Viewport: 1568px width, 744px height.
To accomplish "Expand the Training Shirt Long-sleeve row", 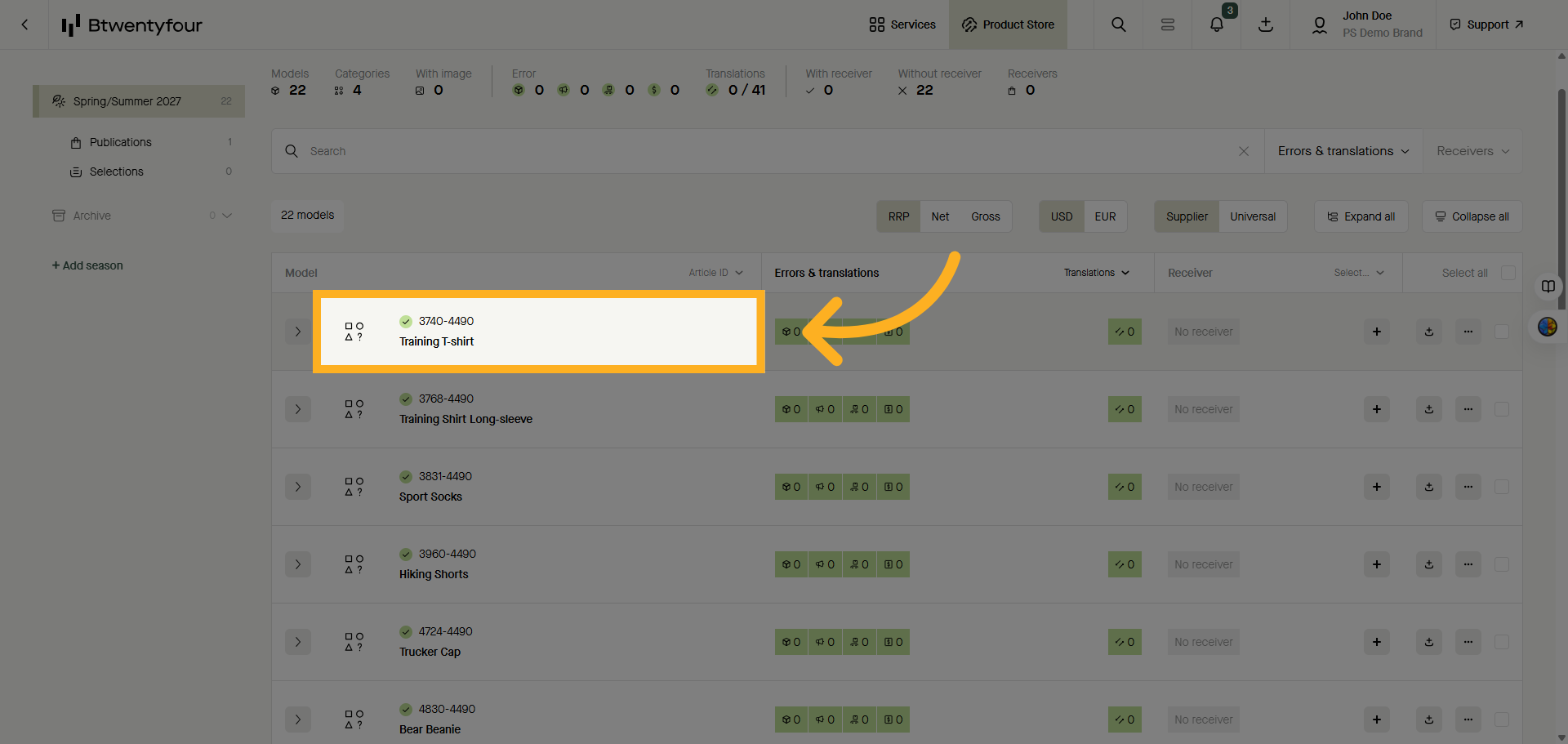I will coord(298,409).
